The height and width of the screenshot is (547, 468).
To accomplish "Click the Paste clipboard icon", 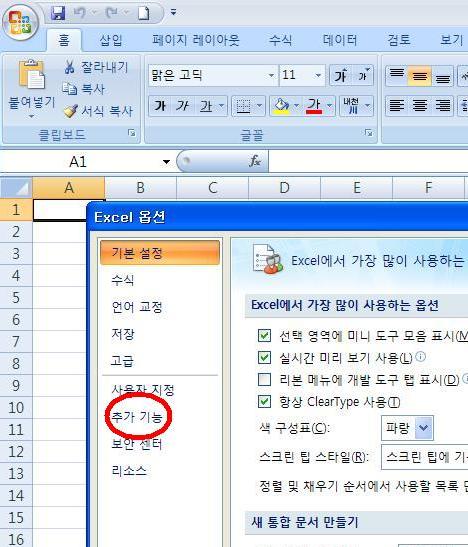I will point(32,74).
